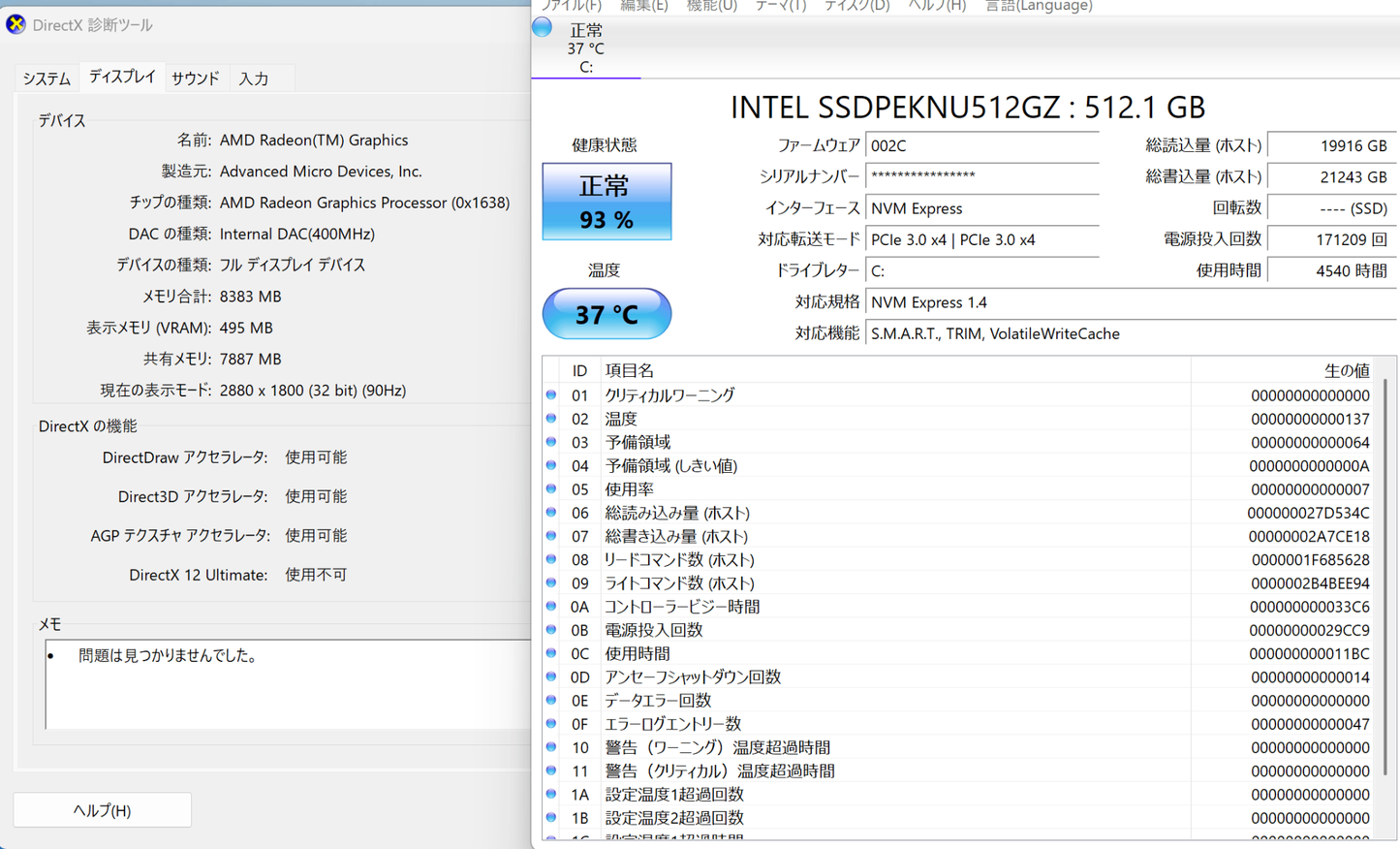1400x849 pixels.
Task: Click the device name AMD Radeon(TM) Graphics
Action: (314, 140)
